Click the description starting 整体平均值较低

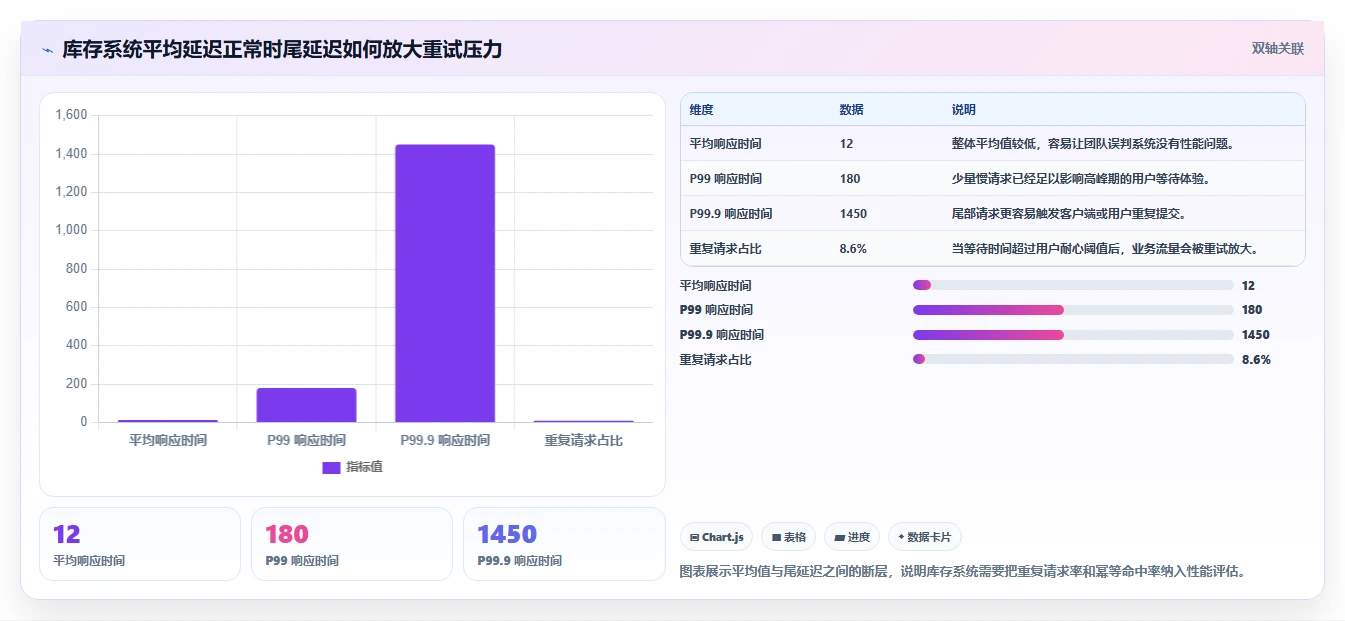(1093, 143)
